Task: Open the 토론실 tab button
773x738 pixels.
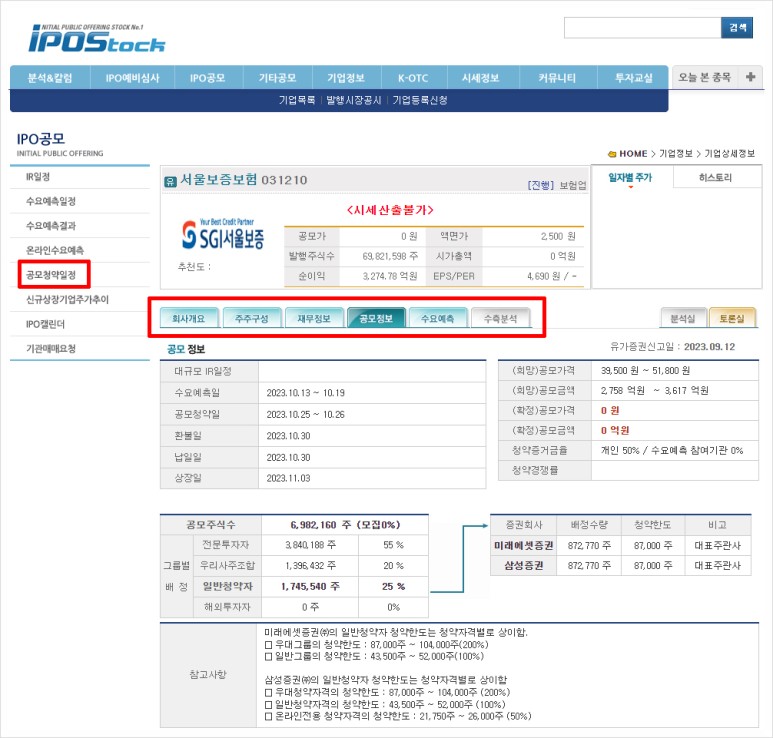Action: (732, 318)
